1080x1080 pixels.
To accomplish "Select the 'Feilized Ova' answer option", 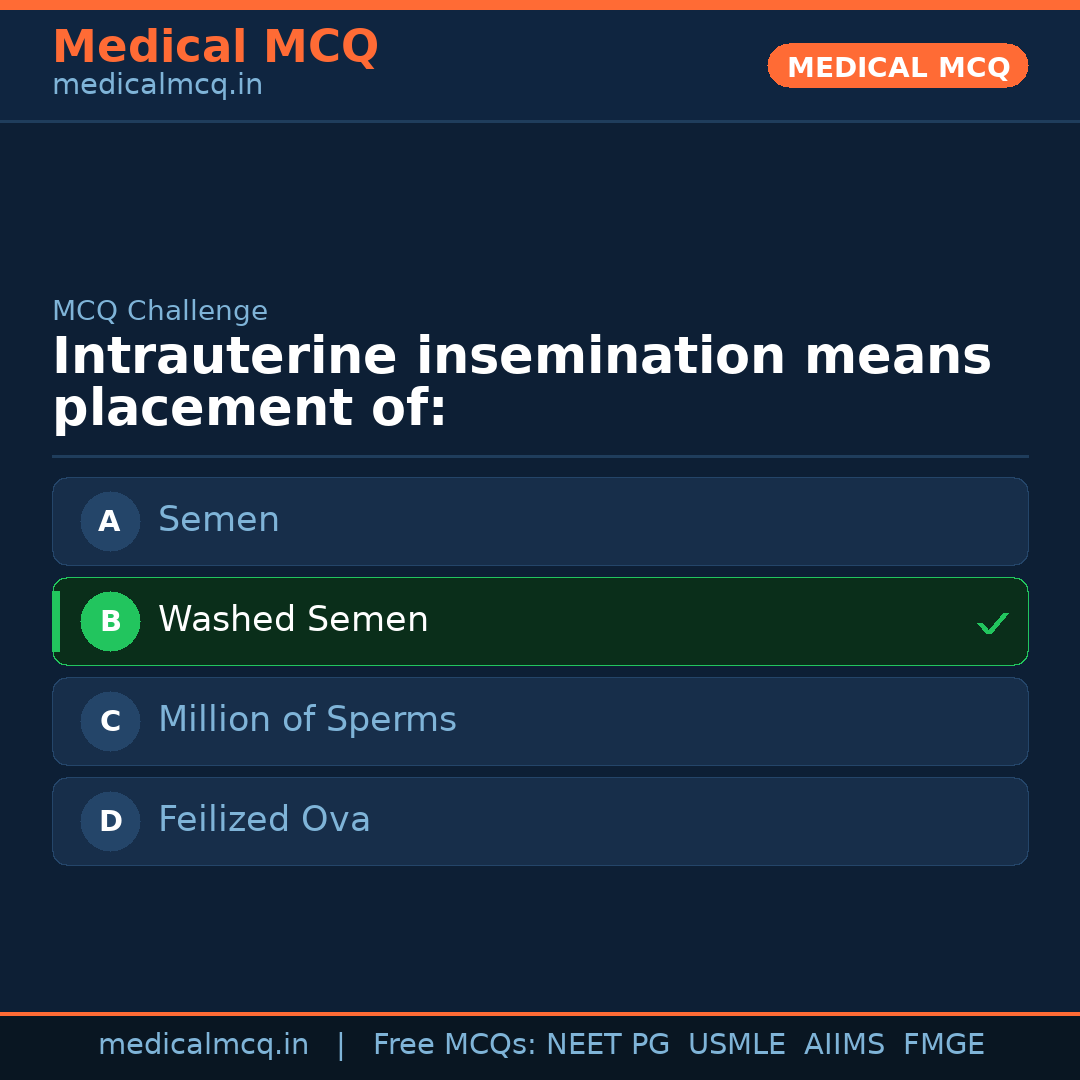I will pyautogui.click(x=264, y=820).
